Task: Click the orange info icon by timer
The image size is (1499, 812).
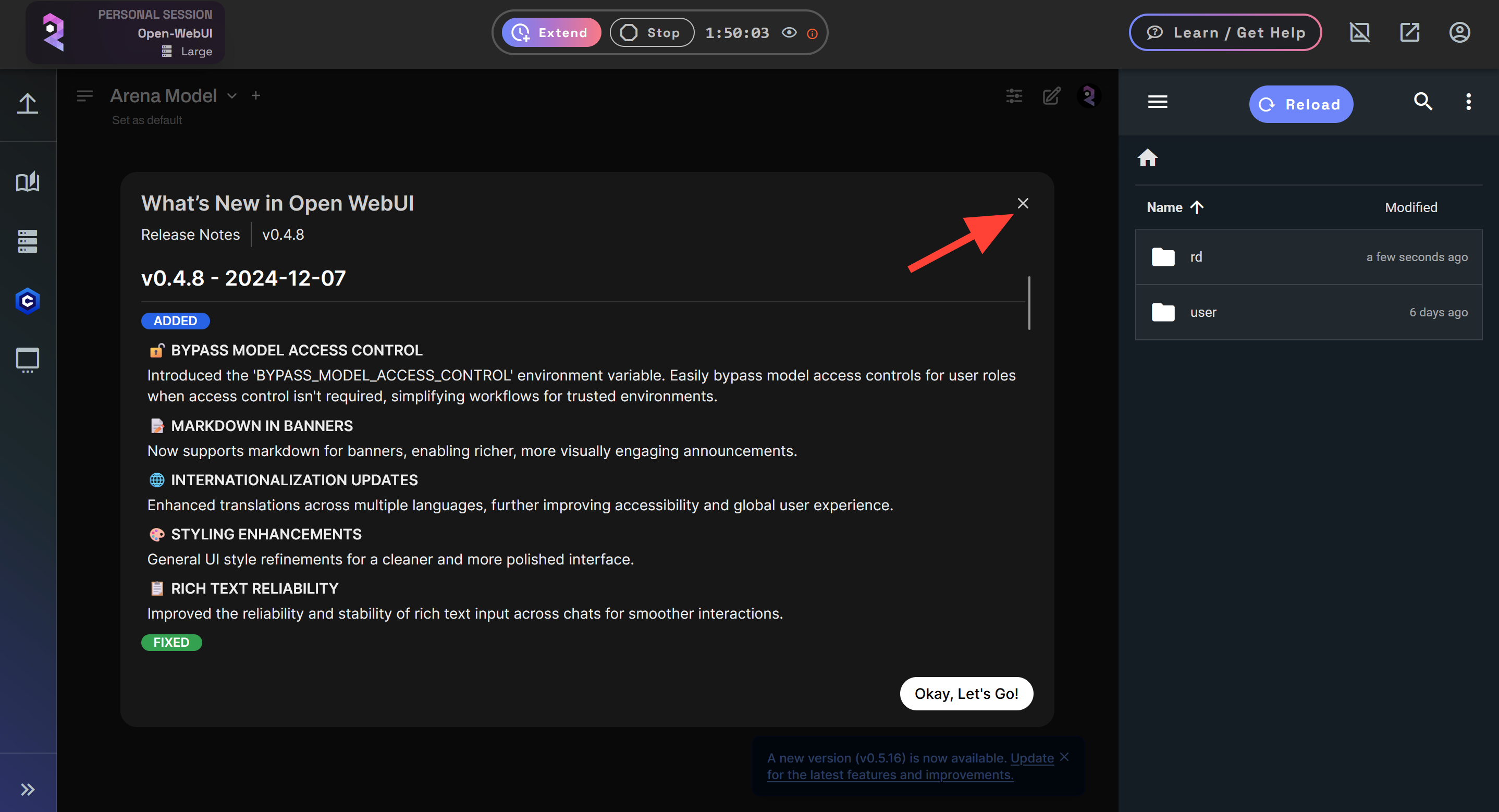Action: click(813, 34)
